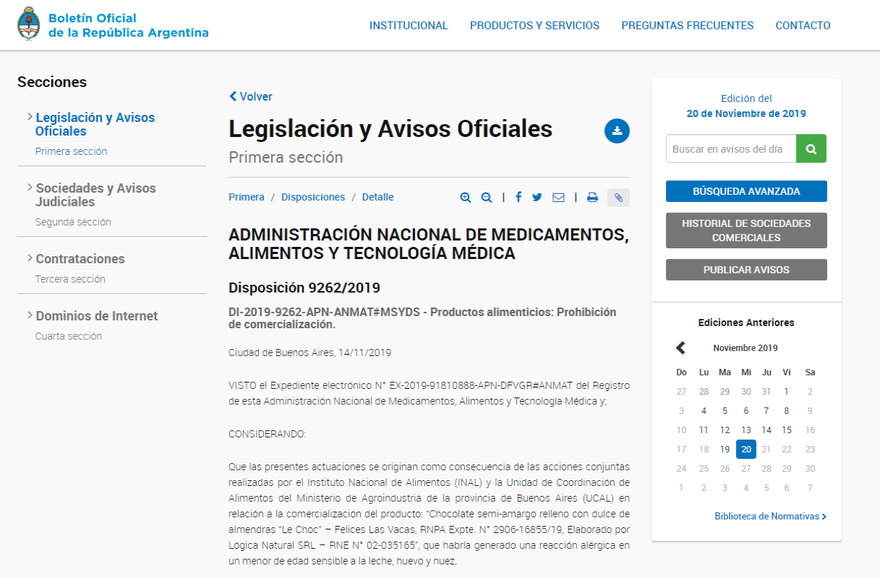Image resolution: width=880 pixels, height=578 pixels.
Task: Click the Primera sección sidebar subtitle
Action: pyautogui.click(x=71, y=152)
